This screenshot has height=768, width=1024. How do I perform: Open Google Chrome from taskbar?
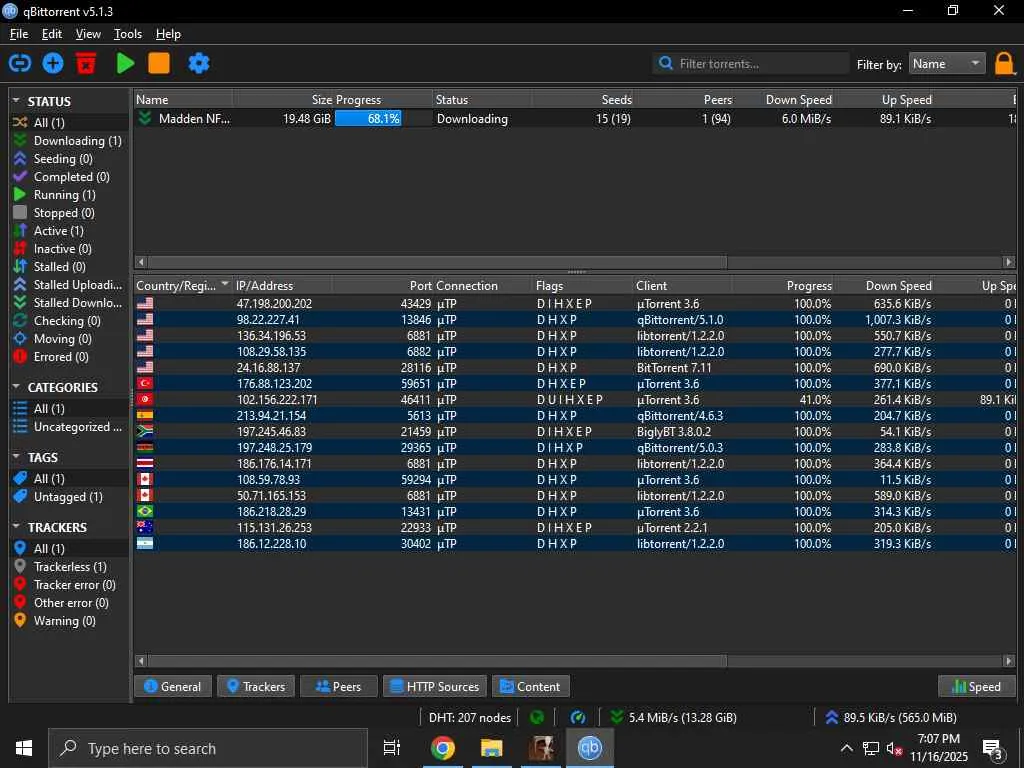[442, 748]
